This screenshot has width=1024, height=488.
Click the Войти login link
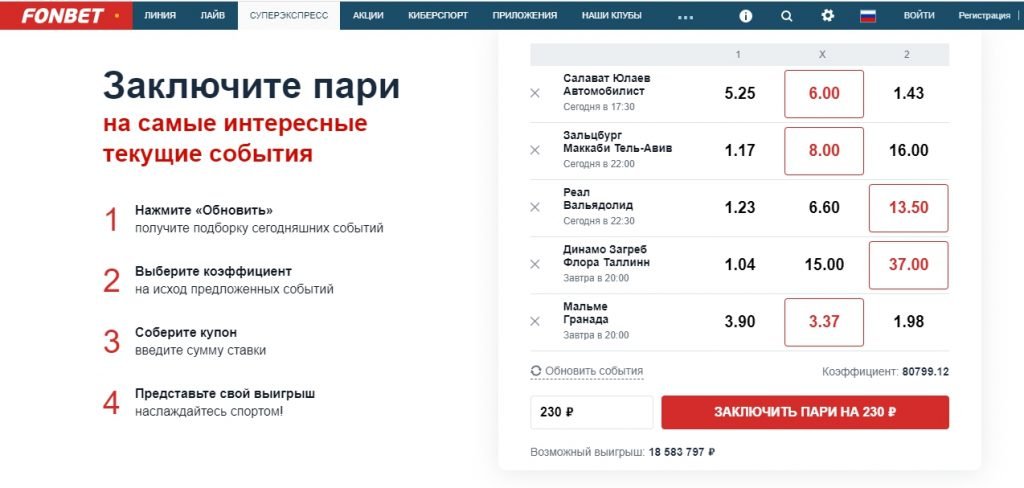click(x=918, y=16)
